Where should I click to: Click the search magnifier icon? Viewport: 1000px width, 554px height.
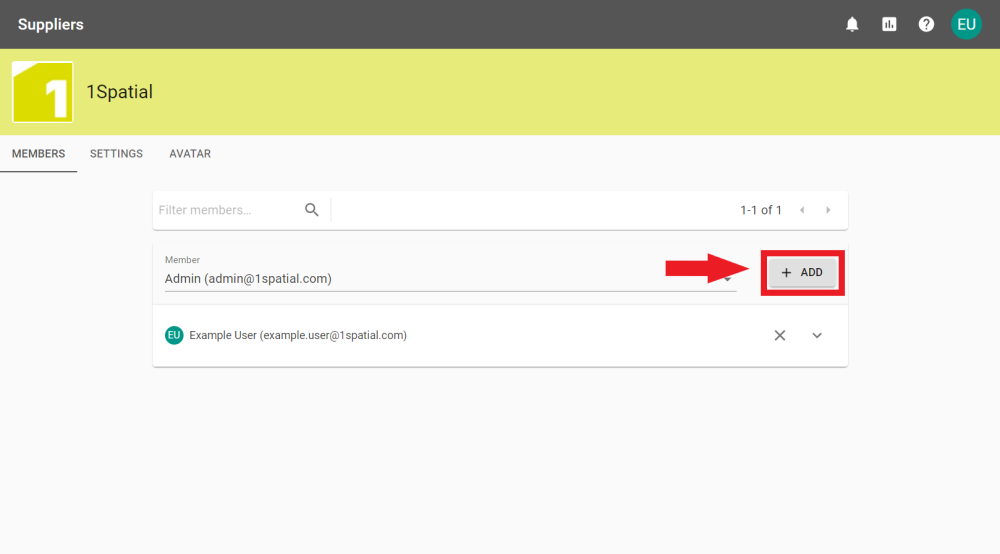point(311,210)
